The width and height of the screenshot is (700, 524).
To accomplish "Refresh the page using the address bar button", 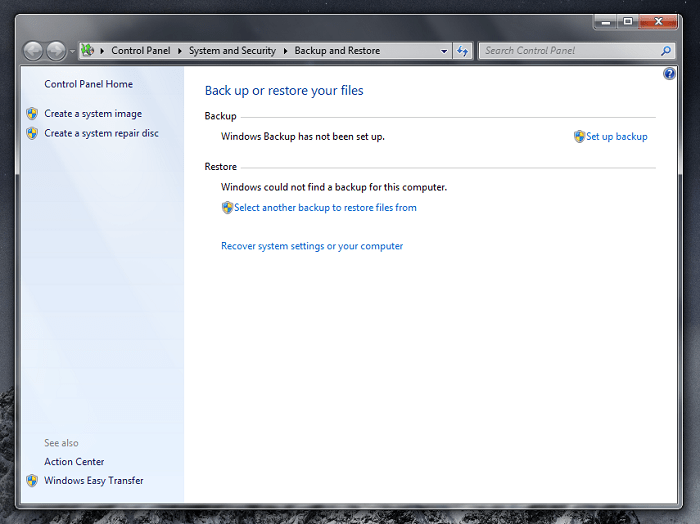I will pos(463,50).
